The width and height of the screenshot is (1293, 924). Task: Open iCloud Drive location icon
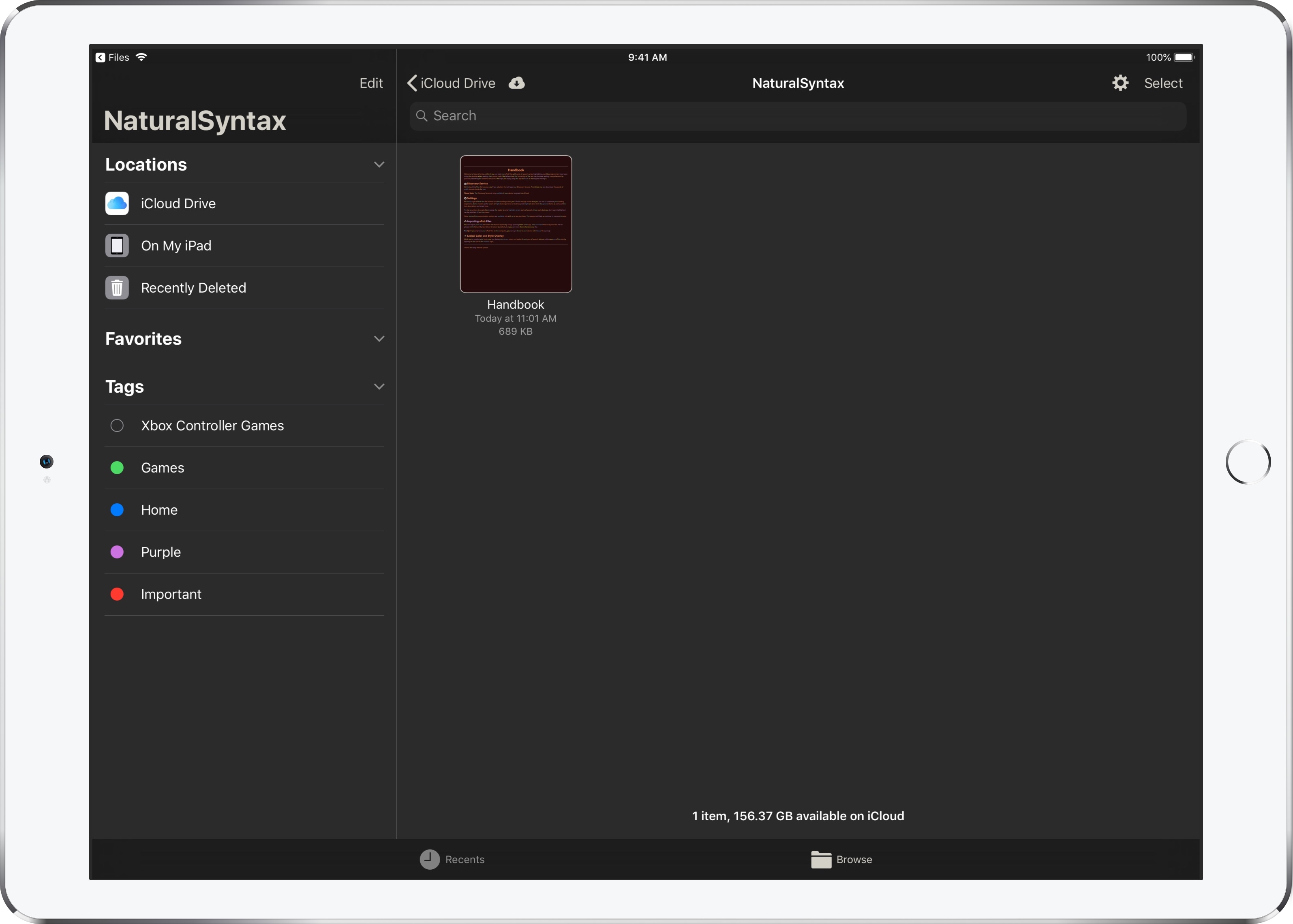click(117, 204)
